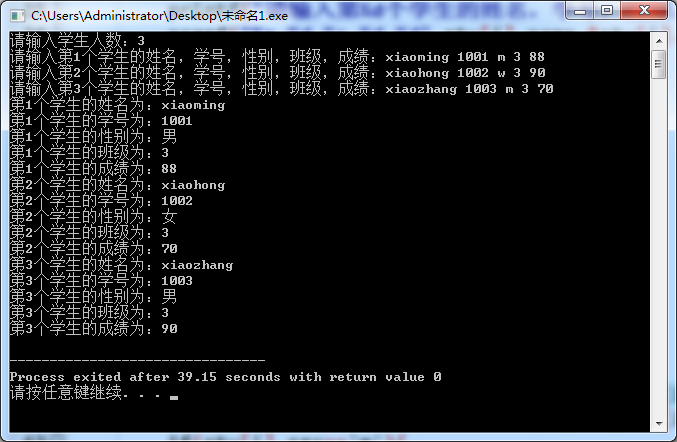Click the output line 第2个学生的成绩为: 70
Viewport: 677px width, 442px height.
94,249
